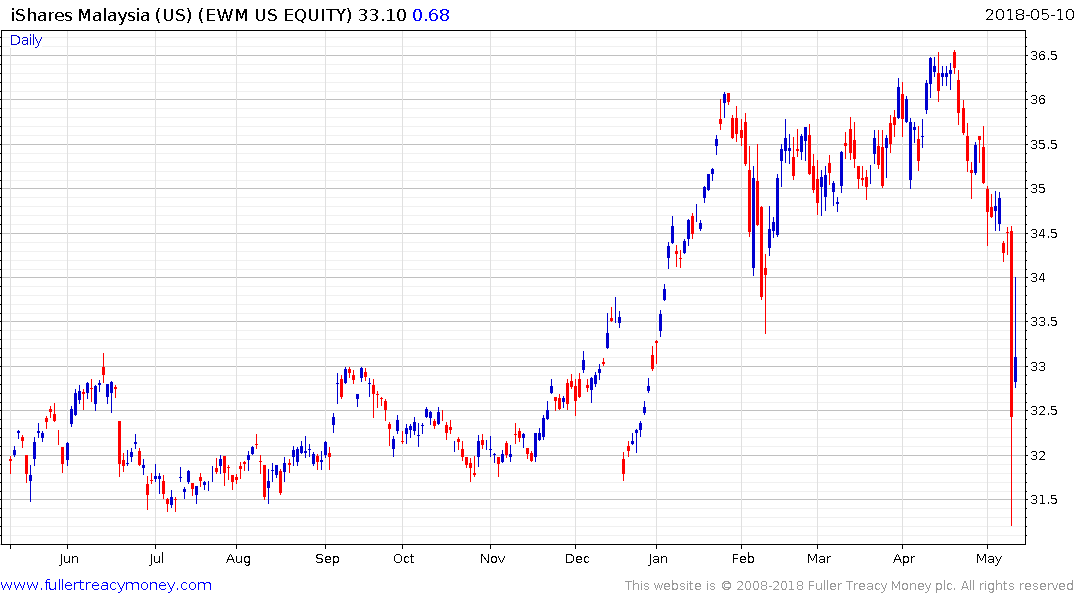Click the 32.5 price axis label
The height and width of the screenshot is (600, 1075).
(x=1044, y=411)
